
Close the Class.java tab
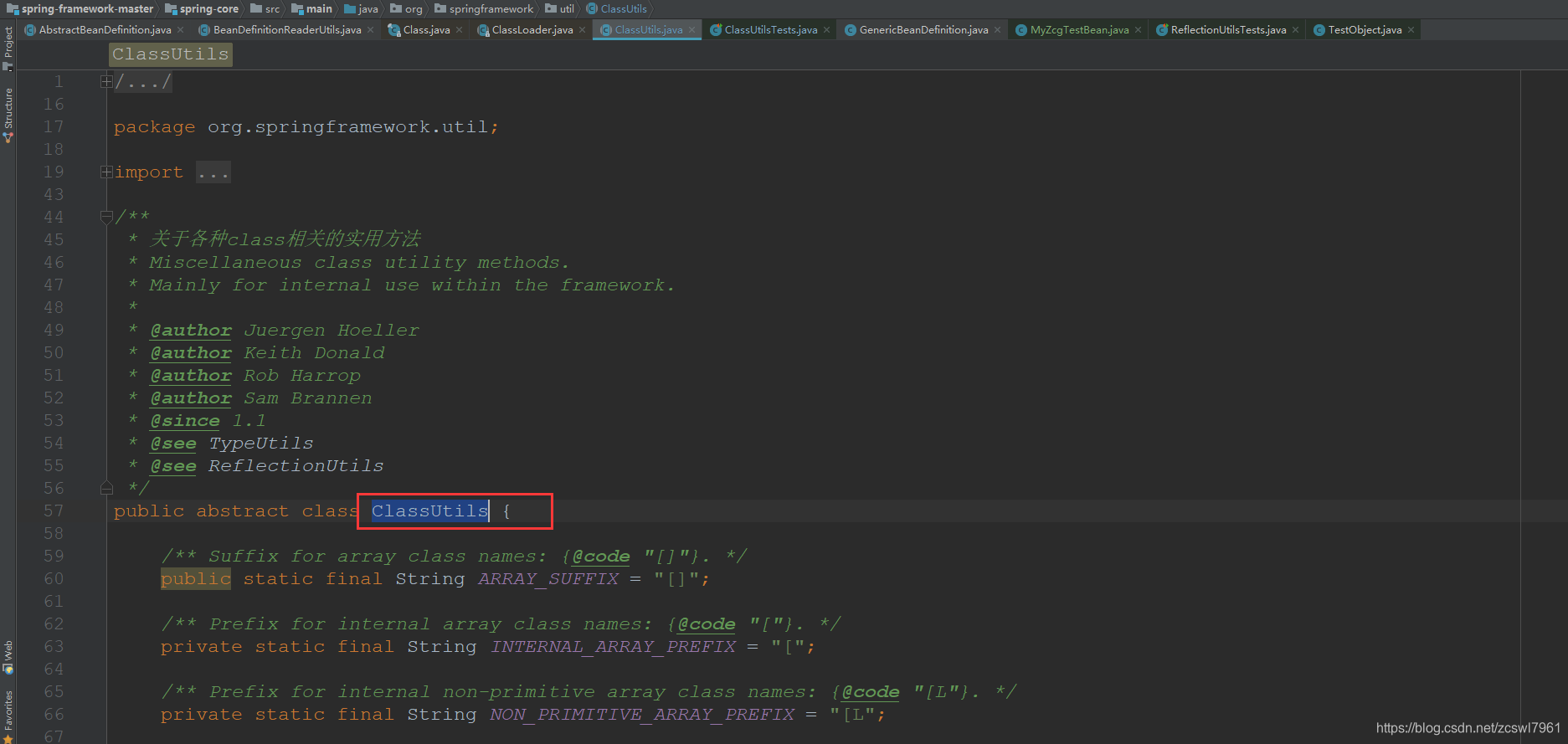[459, 30]
